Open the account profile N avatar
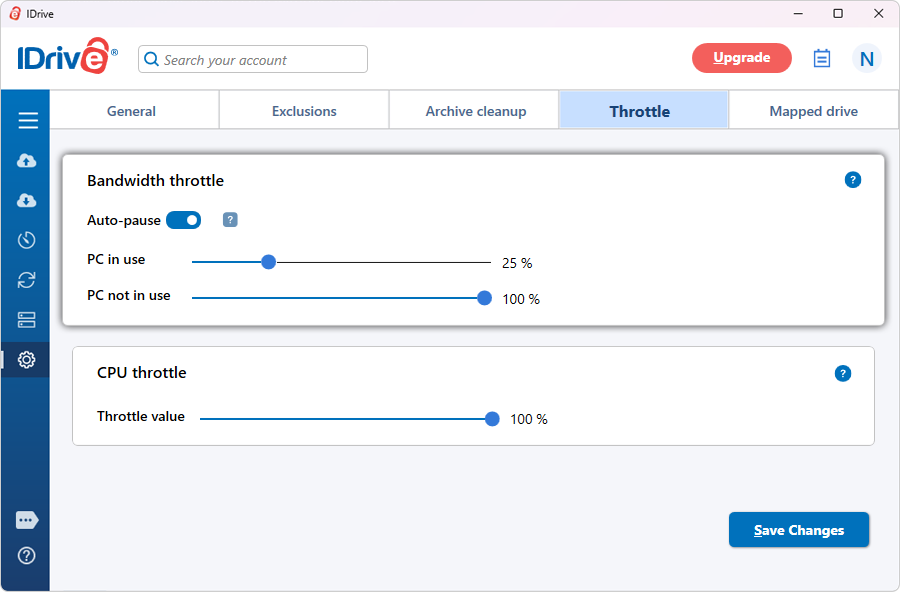This screenshot has width=900, height=592. (x=866, y=59)
